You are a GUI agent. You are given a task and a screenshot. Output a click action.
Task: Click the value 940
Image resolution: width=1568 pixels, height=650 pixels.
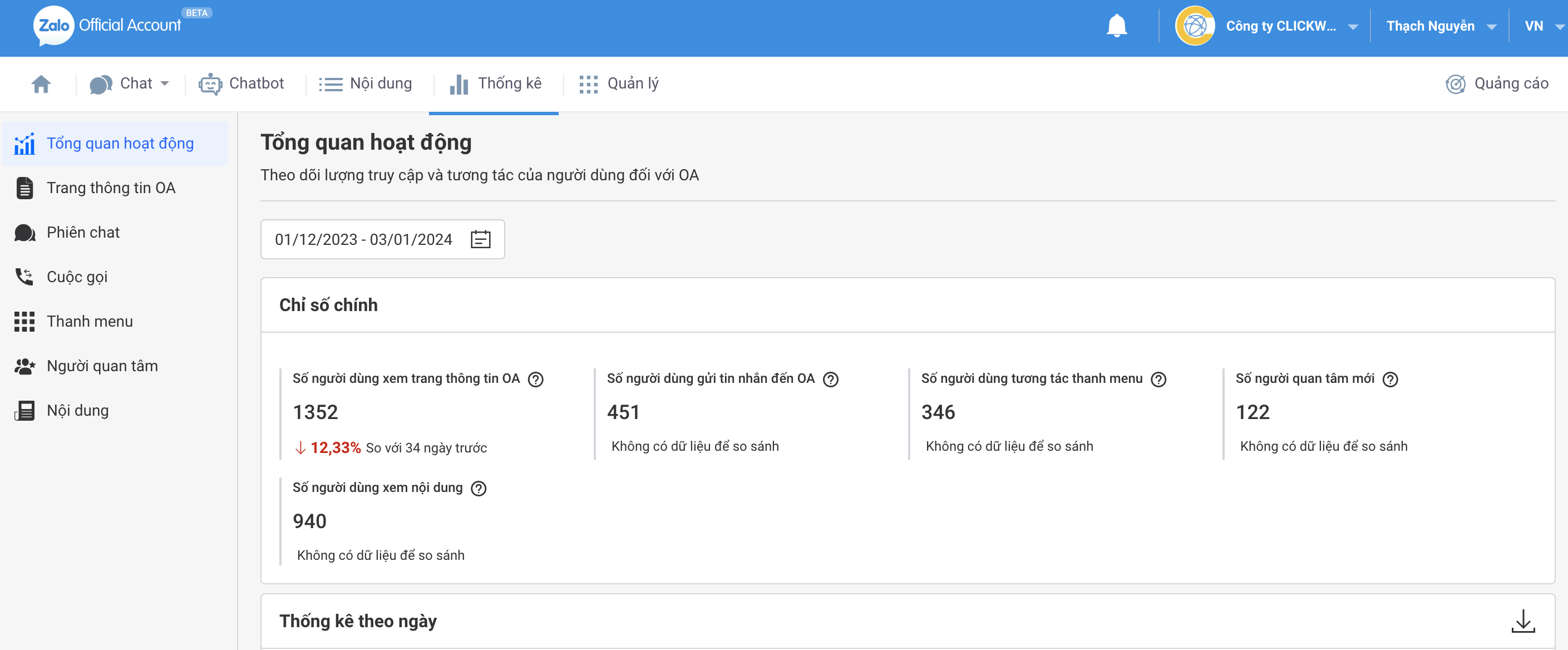coord(309,521)
